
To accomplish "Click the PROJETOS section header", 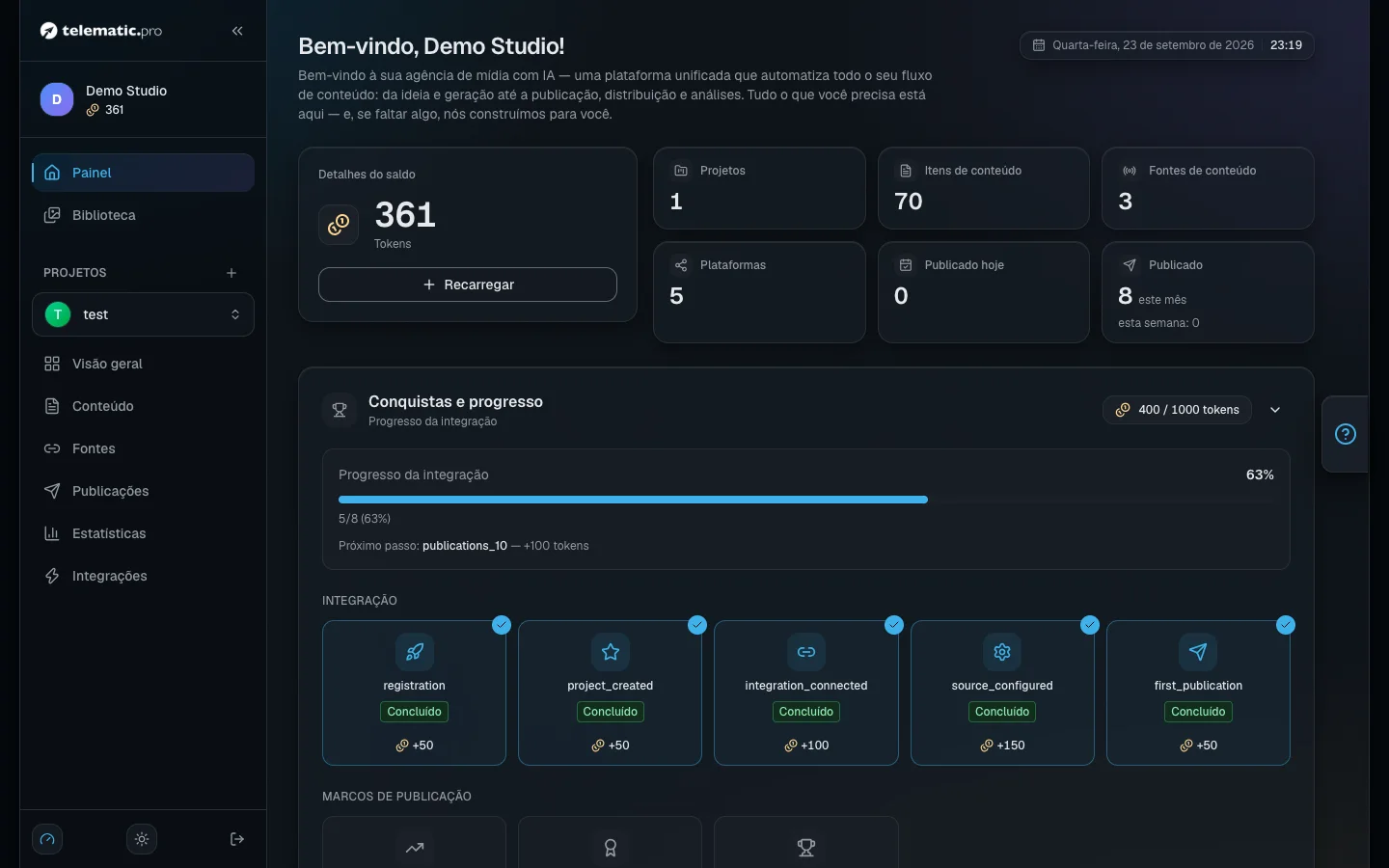I will 75,273.
